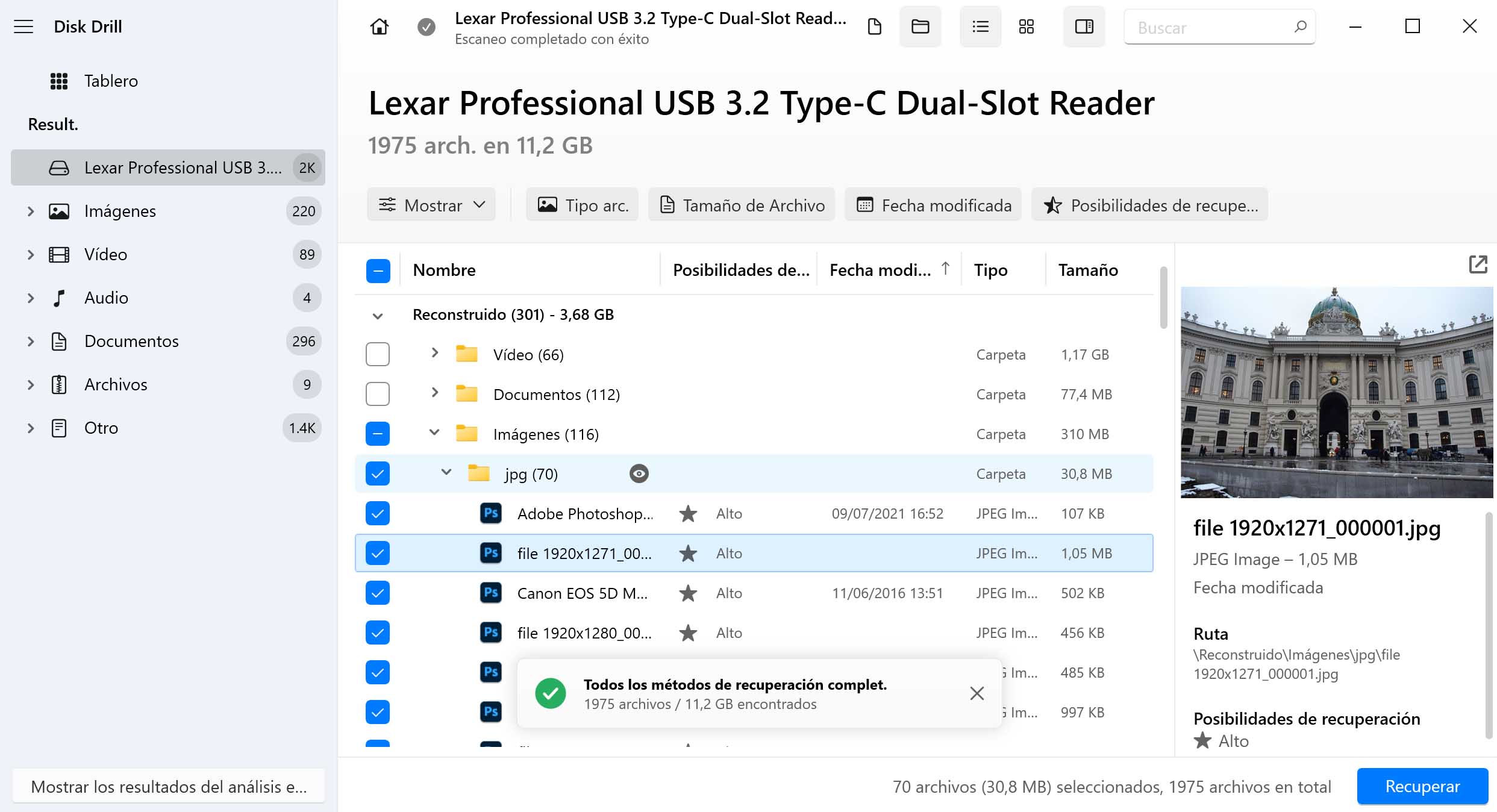1497x812 pixels.
Task: Collapse the Reconstruido (301) group
Action: point(378,316)
